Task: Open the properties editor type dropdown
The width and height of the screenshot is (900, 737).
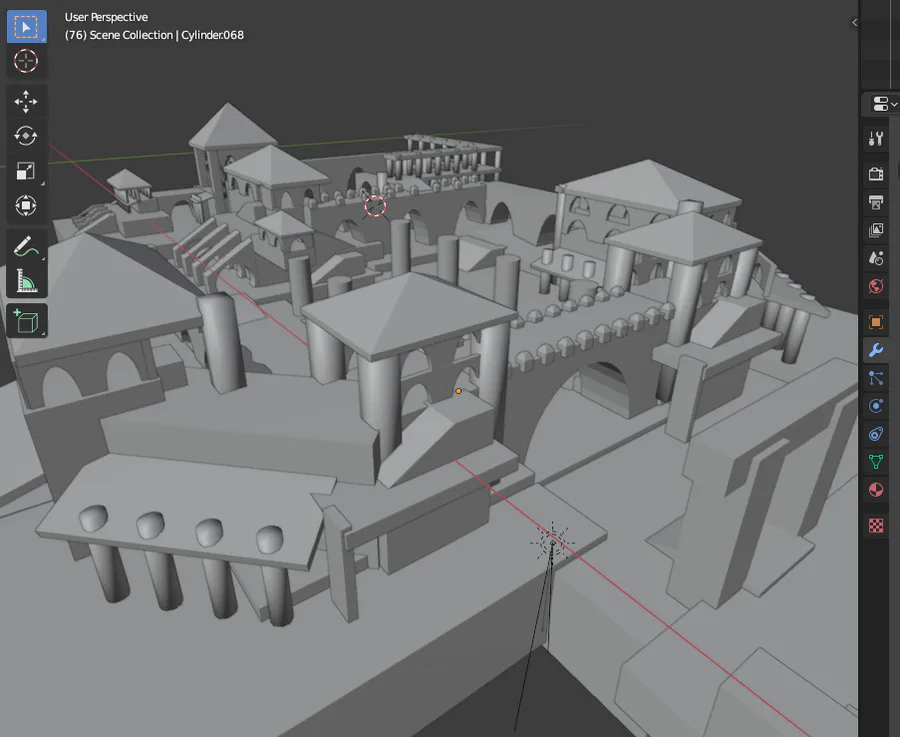Action: 884,104
